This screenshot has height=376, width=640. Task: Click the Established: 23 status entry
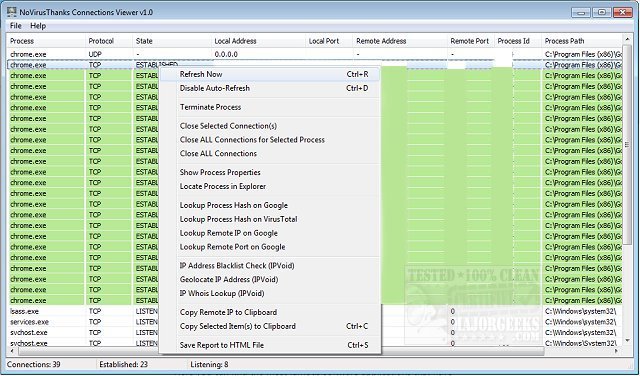[x=123, y=364]
